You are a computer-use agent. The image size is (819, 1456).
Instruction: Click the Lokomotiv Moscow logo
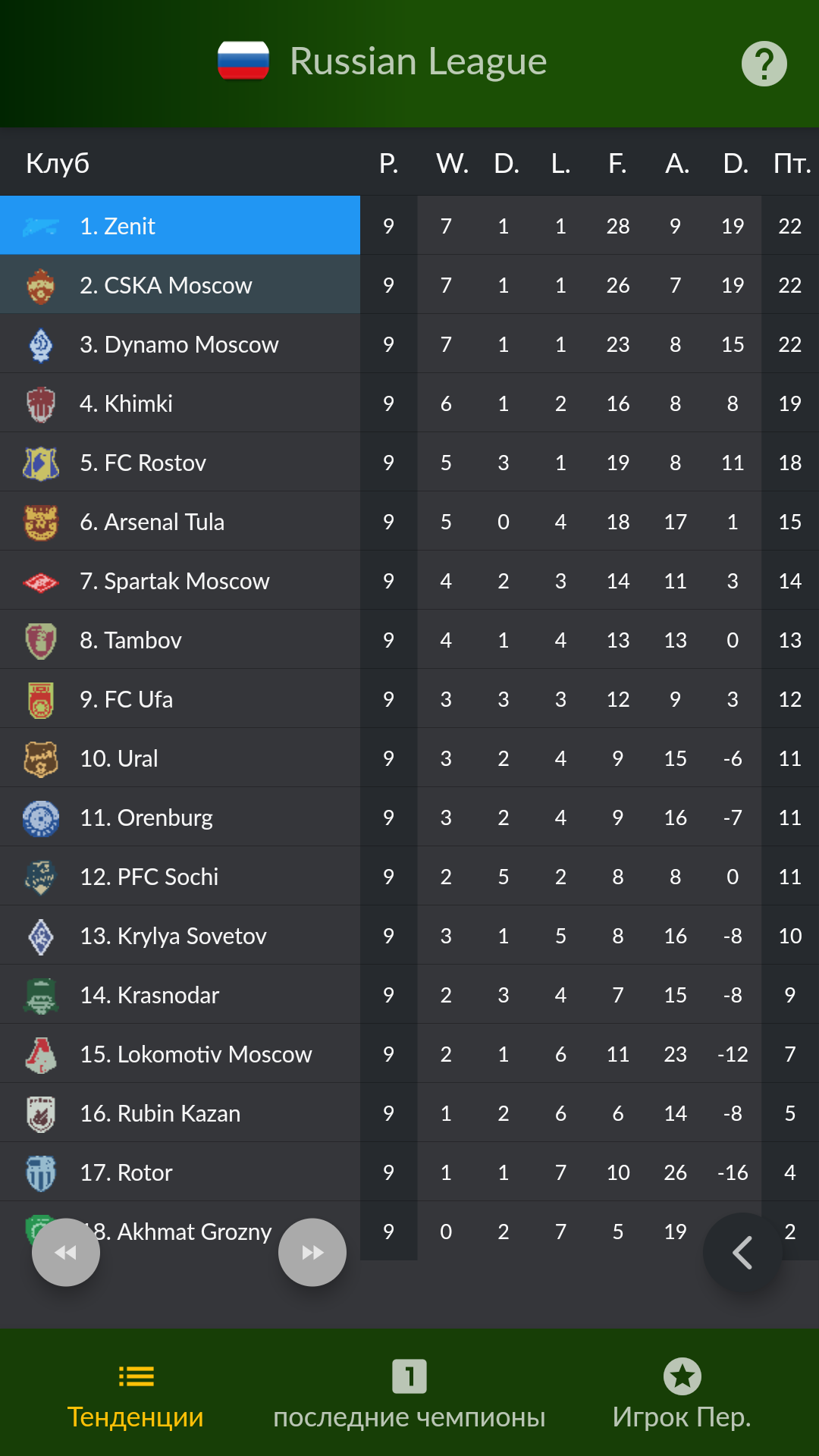[41, 1055]
